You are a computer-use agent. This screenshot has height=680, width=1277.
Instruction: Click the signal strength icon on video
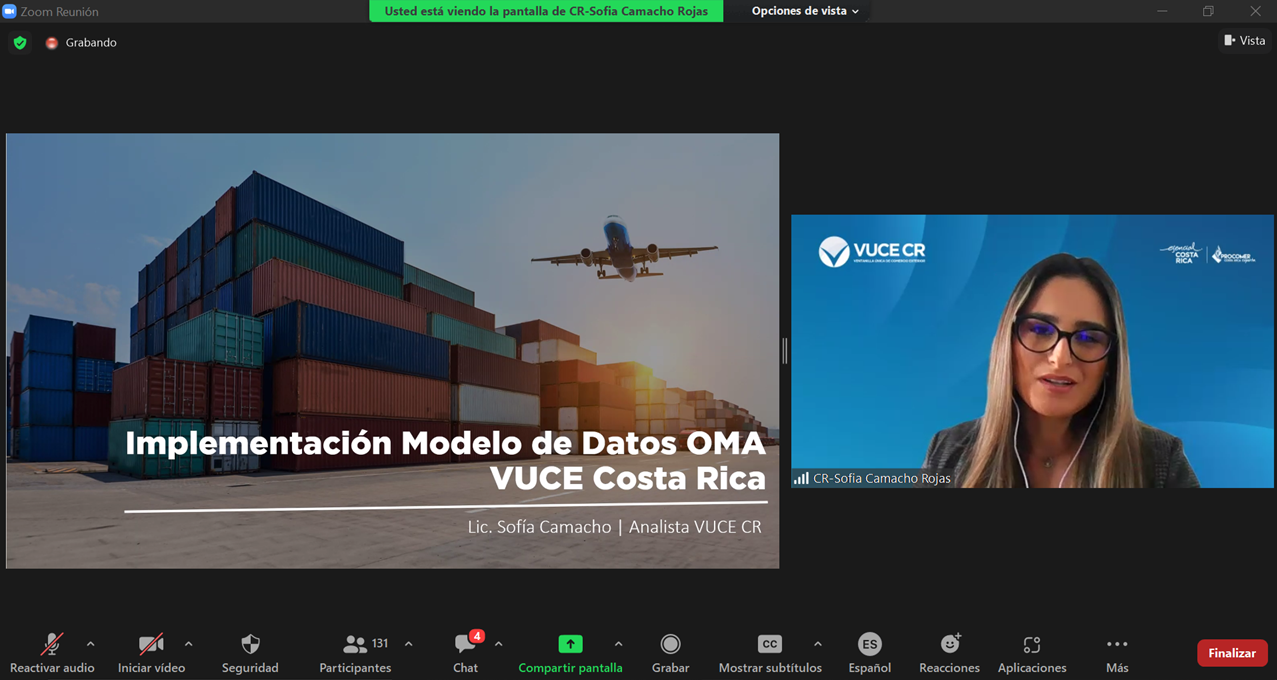click(801, 478)
